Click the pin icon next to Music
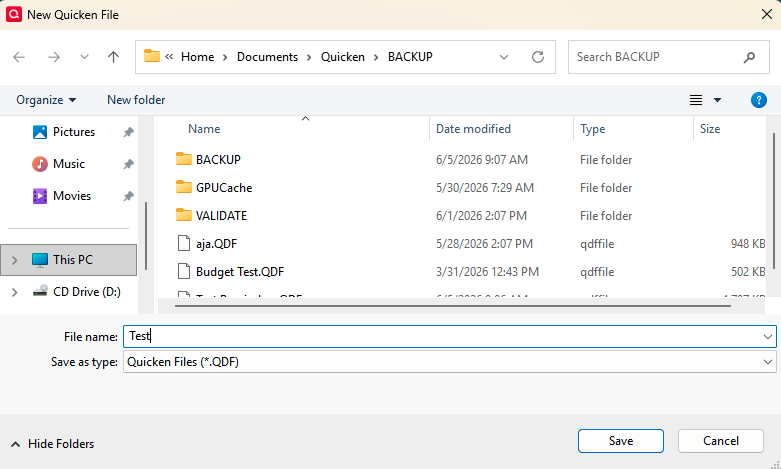This screenshot has height=469, width=781. (129, 164)
